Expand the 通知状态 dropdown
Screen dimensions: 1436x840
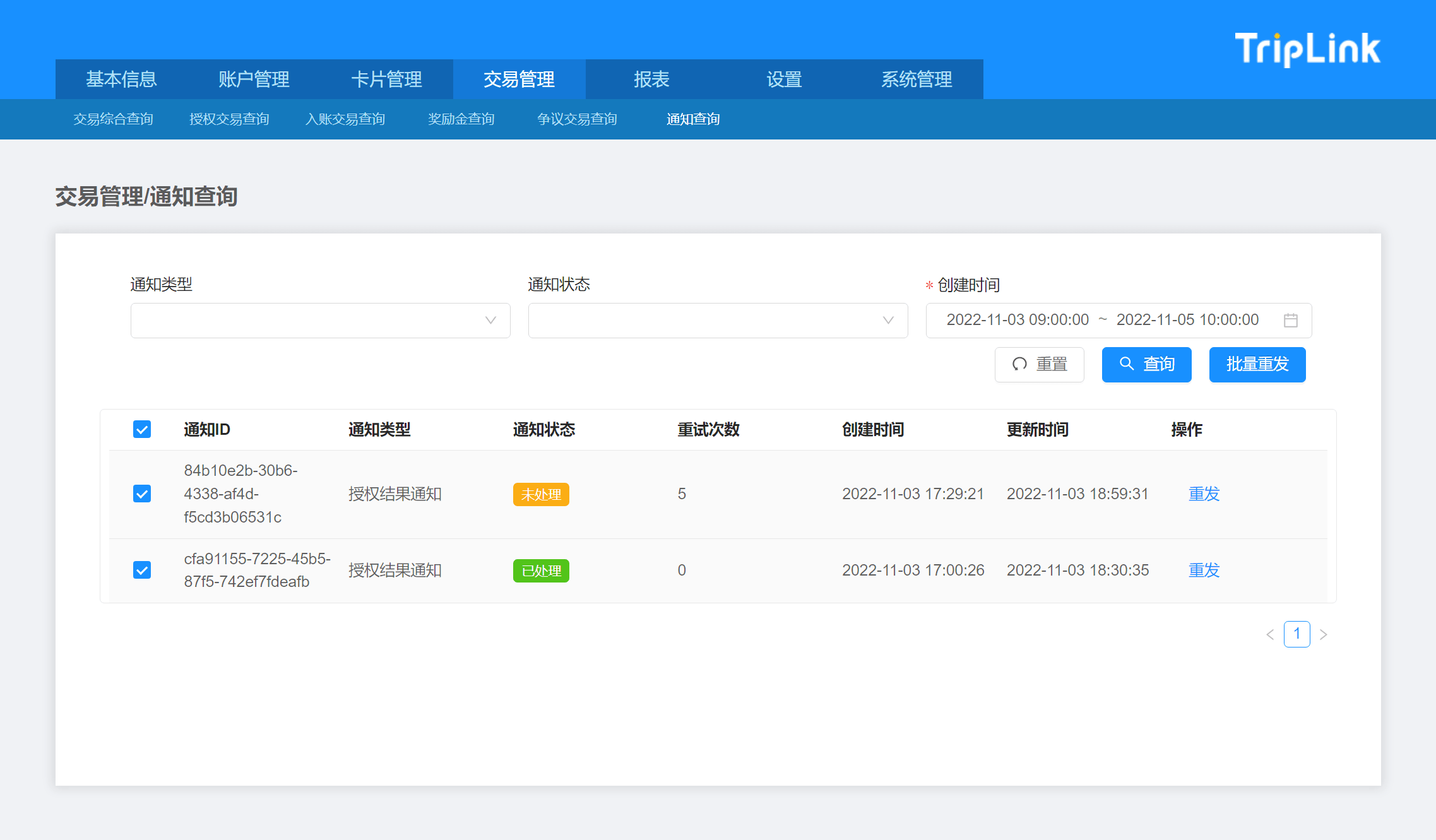point(718,321)
